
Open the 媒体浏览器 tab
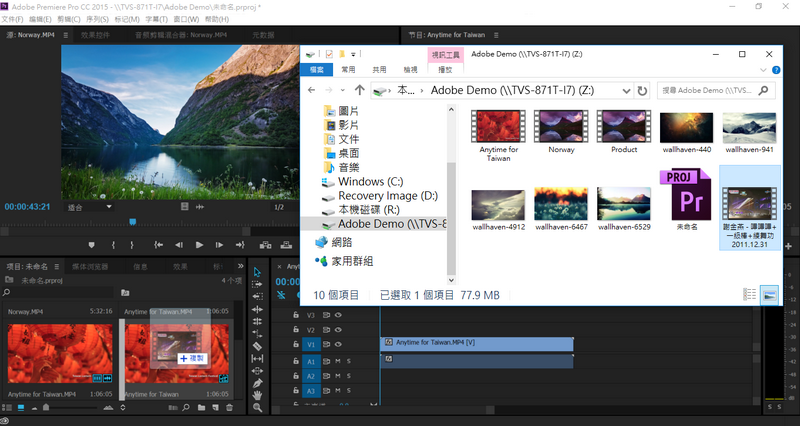pos(90,266)
